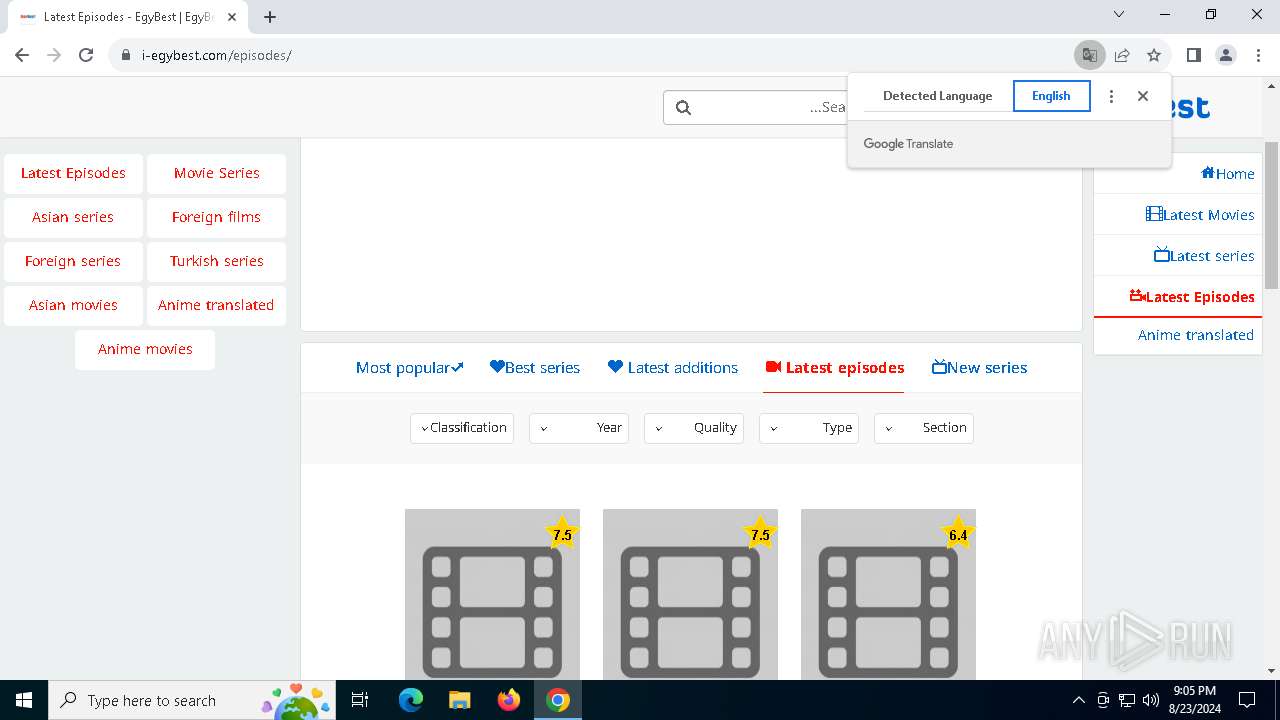Open volume control in tray
Viewport: 1280px width, 720px height.
point(1150,700)
